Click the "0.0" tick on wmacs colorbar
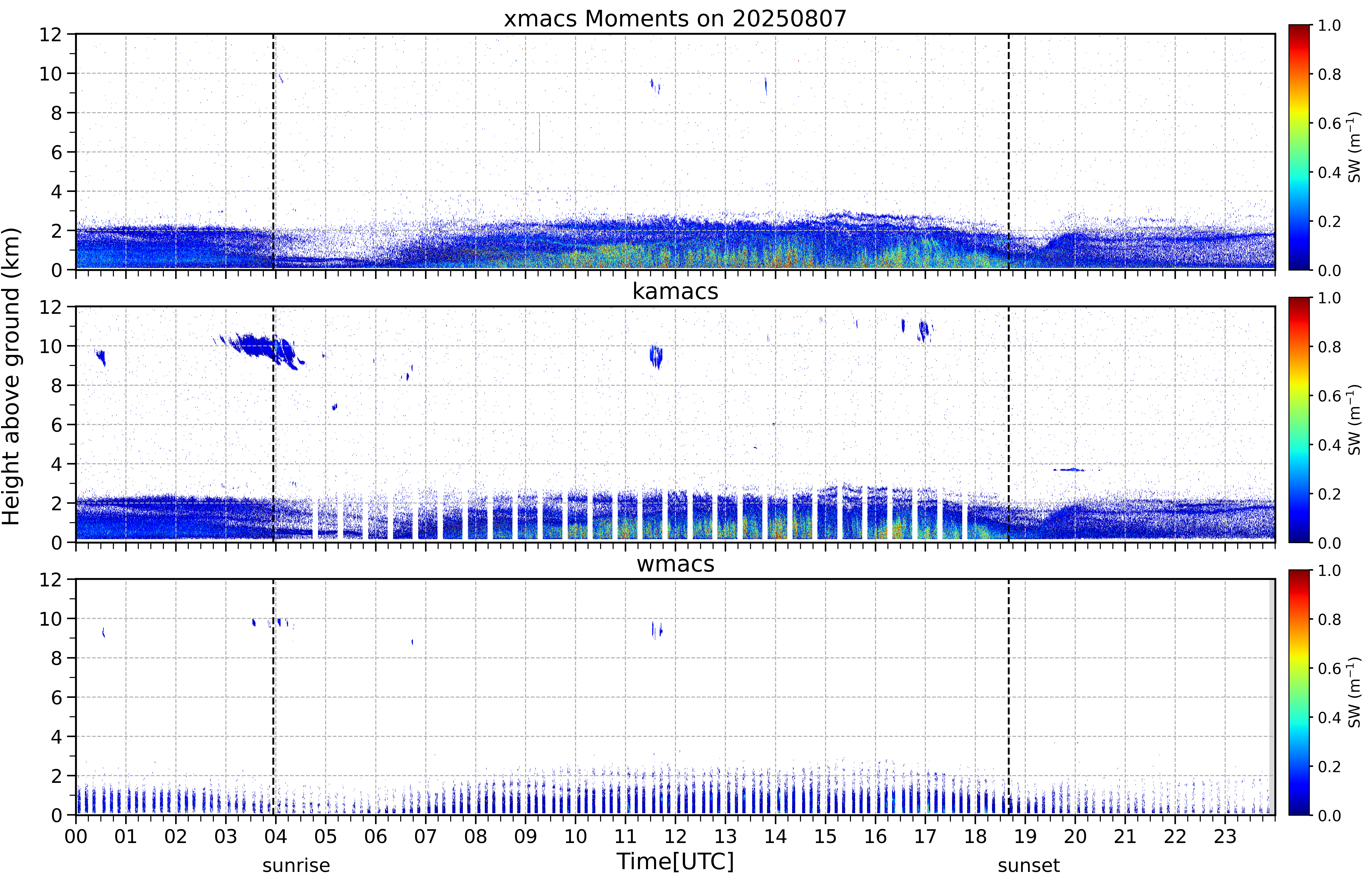 tap(1329, 815)
